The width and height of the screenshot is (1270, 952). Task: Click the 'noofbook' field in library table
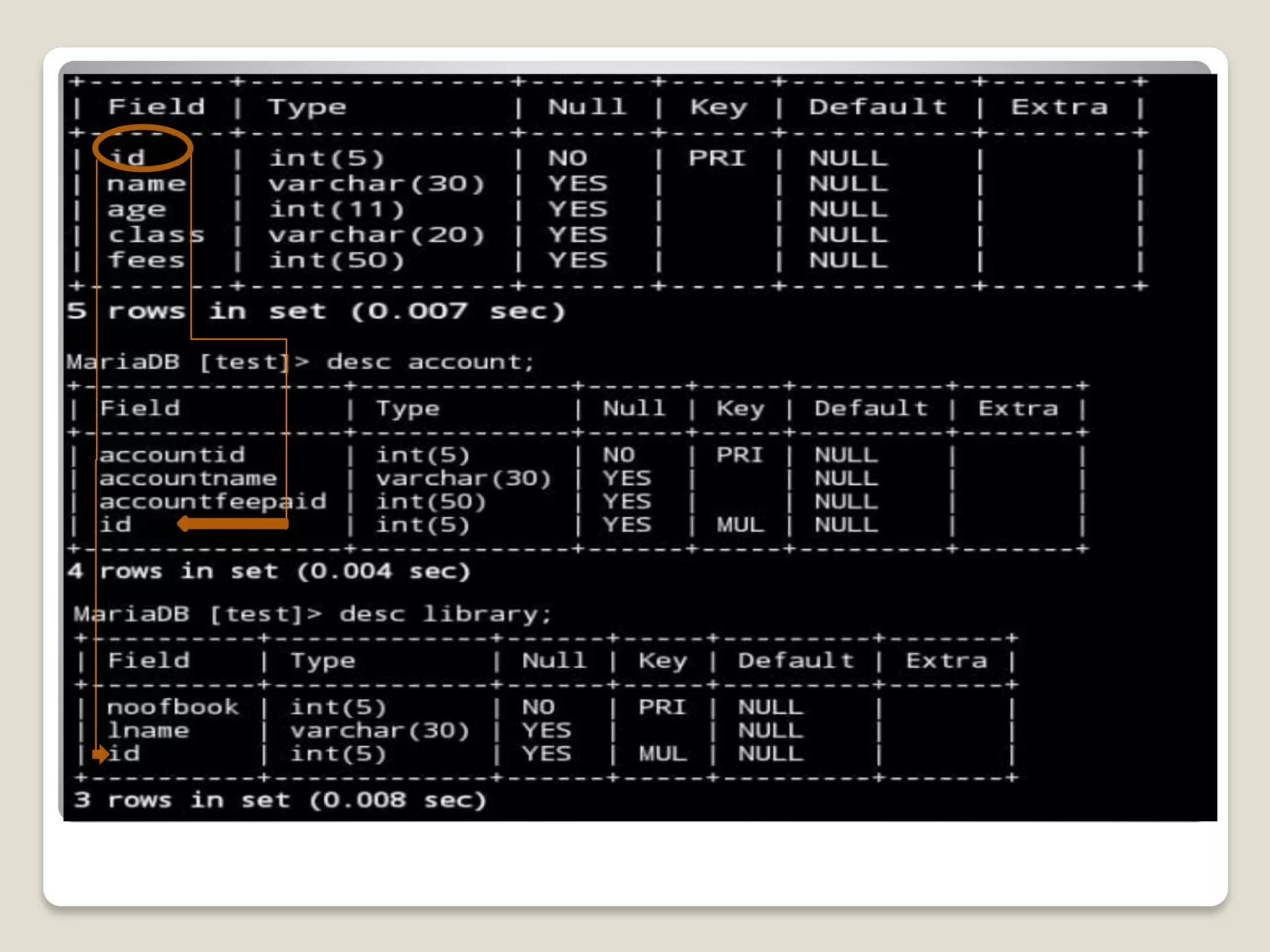(172, 707)
